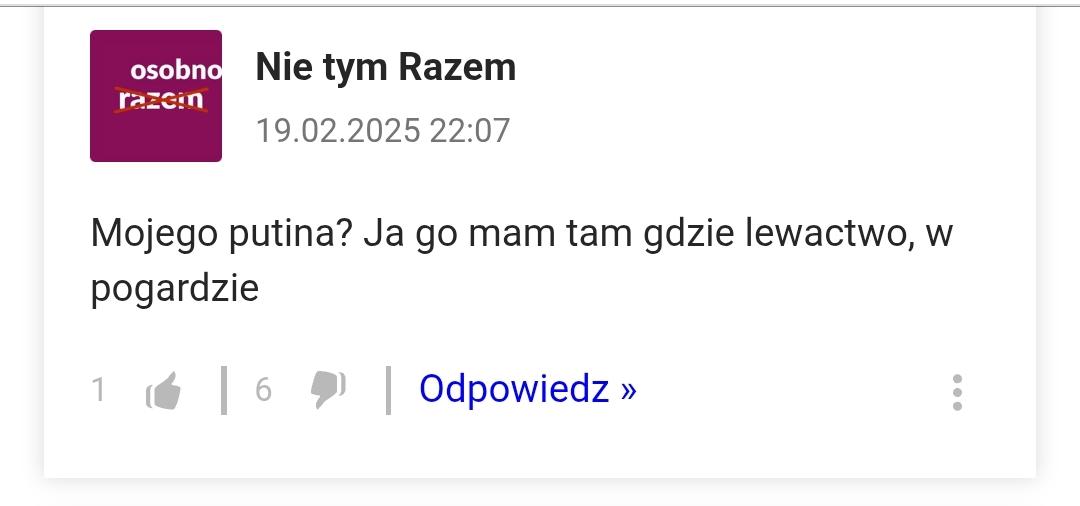Open the osobno razem avatar image
Viewport: 1080px width, 506px height.
[156, 96]
